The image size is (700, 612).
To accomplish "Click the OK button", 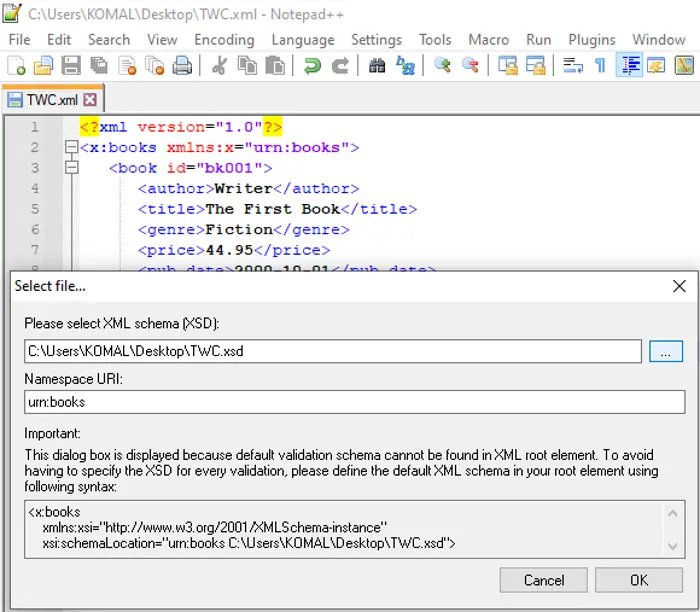I will click(639, 580).
